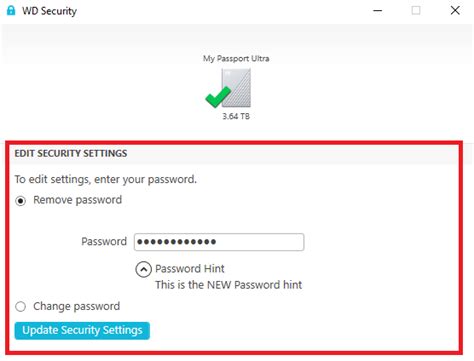Click the WD Security lock icon
Viewport: 474px width, 361px height.
tap(11, 10)
